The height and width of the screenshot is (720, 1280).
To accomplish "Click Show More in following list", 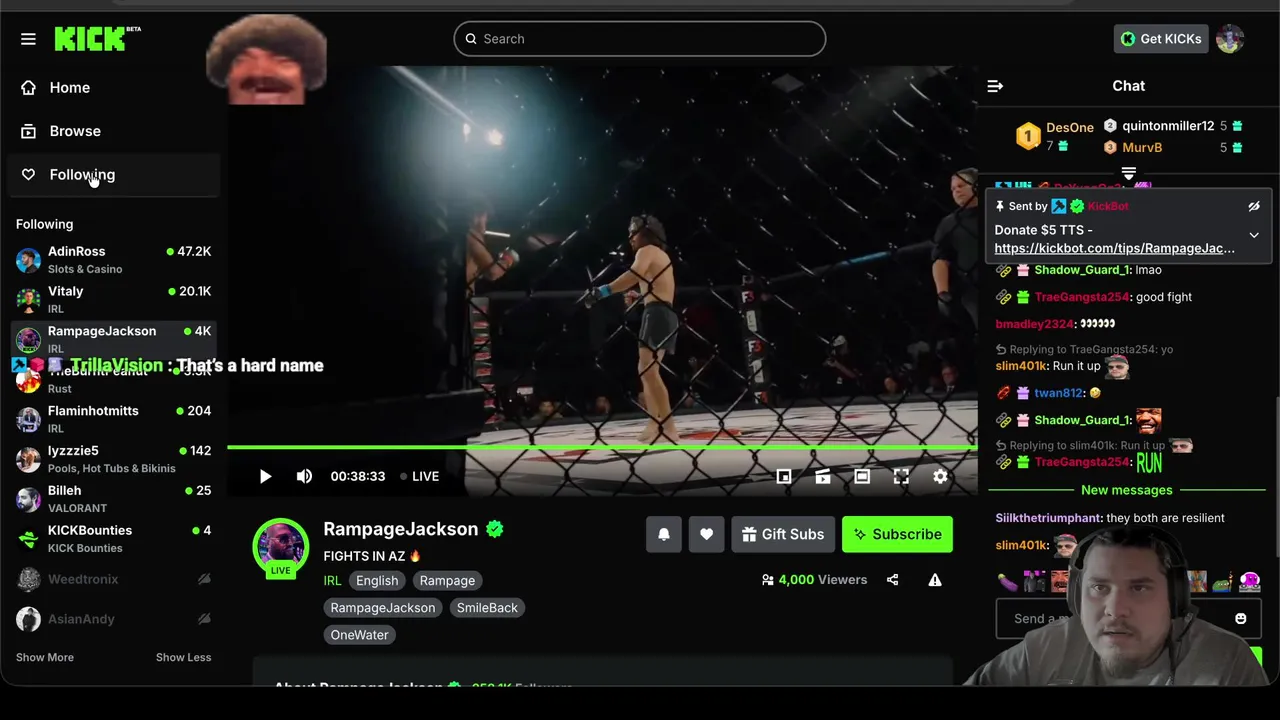I will point(45,657).
